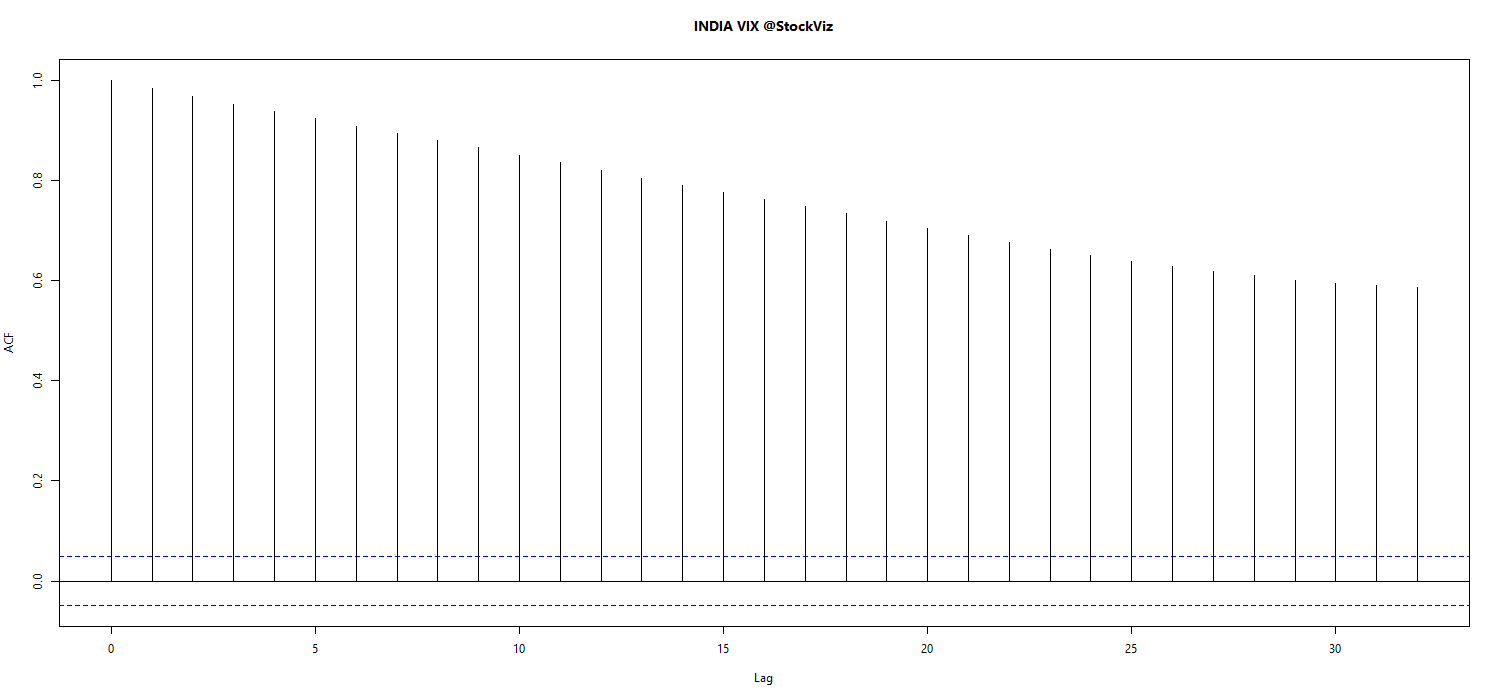Select the x-axis tick label 30
Image resolution: width=1500 pixels, height=700 pixels.
coord(1335,647)
